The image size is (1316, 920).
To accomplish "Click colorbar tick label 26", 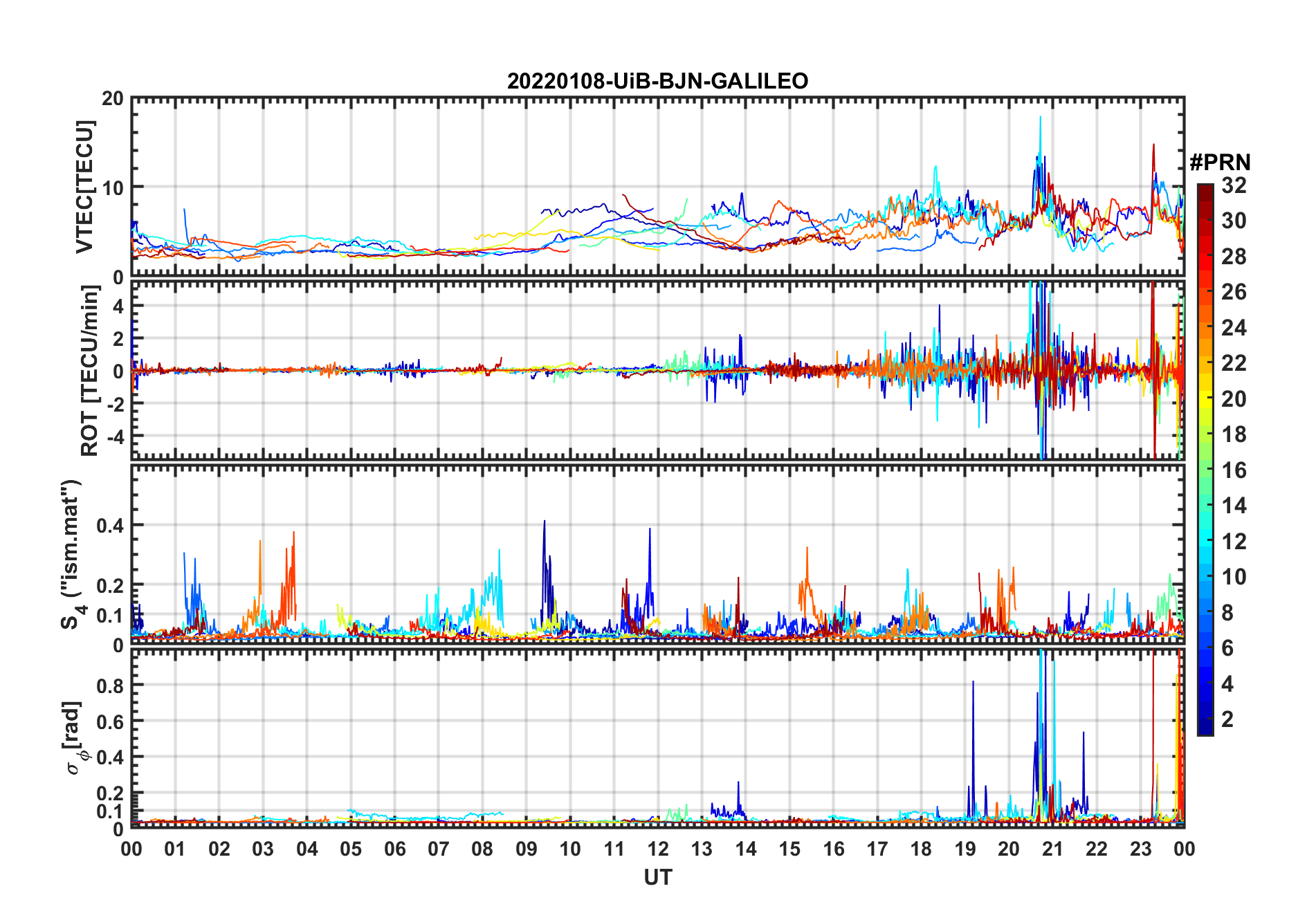I will point(1234,292).
